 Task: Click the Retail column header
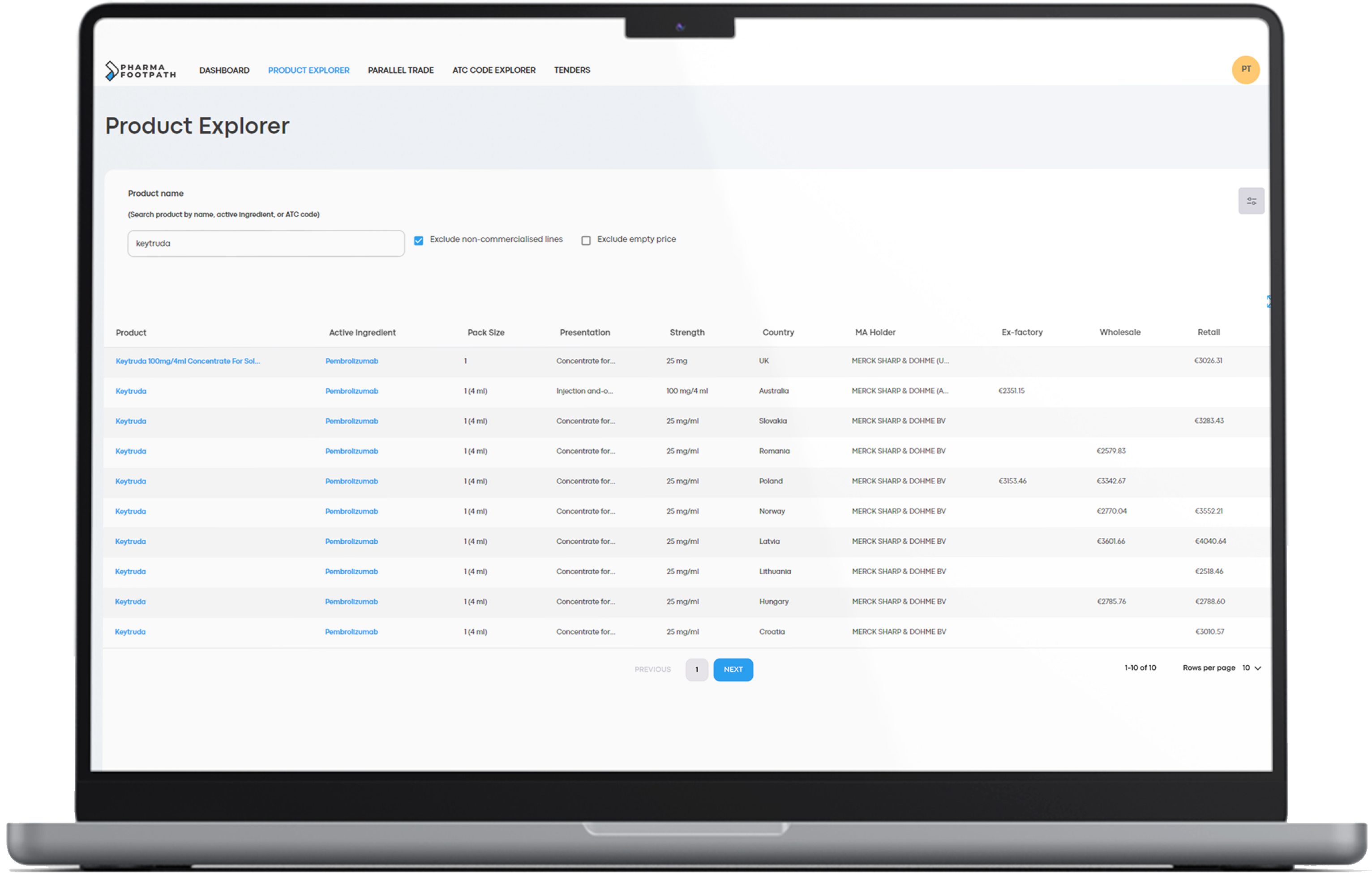[x=1209, y=332]
